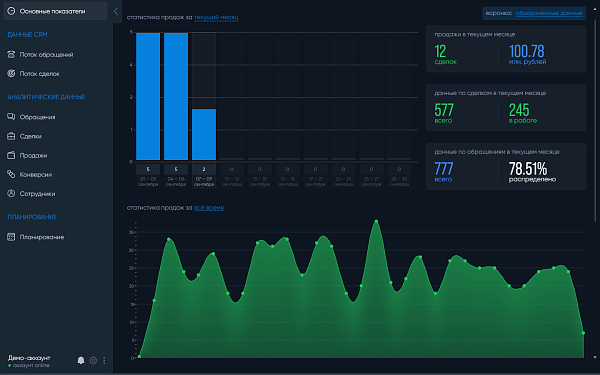
Task: Collapse the sidebar with the chevron arrow
Action: pyautogui.click(x=116, y=11)
